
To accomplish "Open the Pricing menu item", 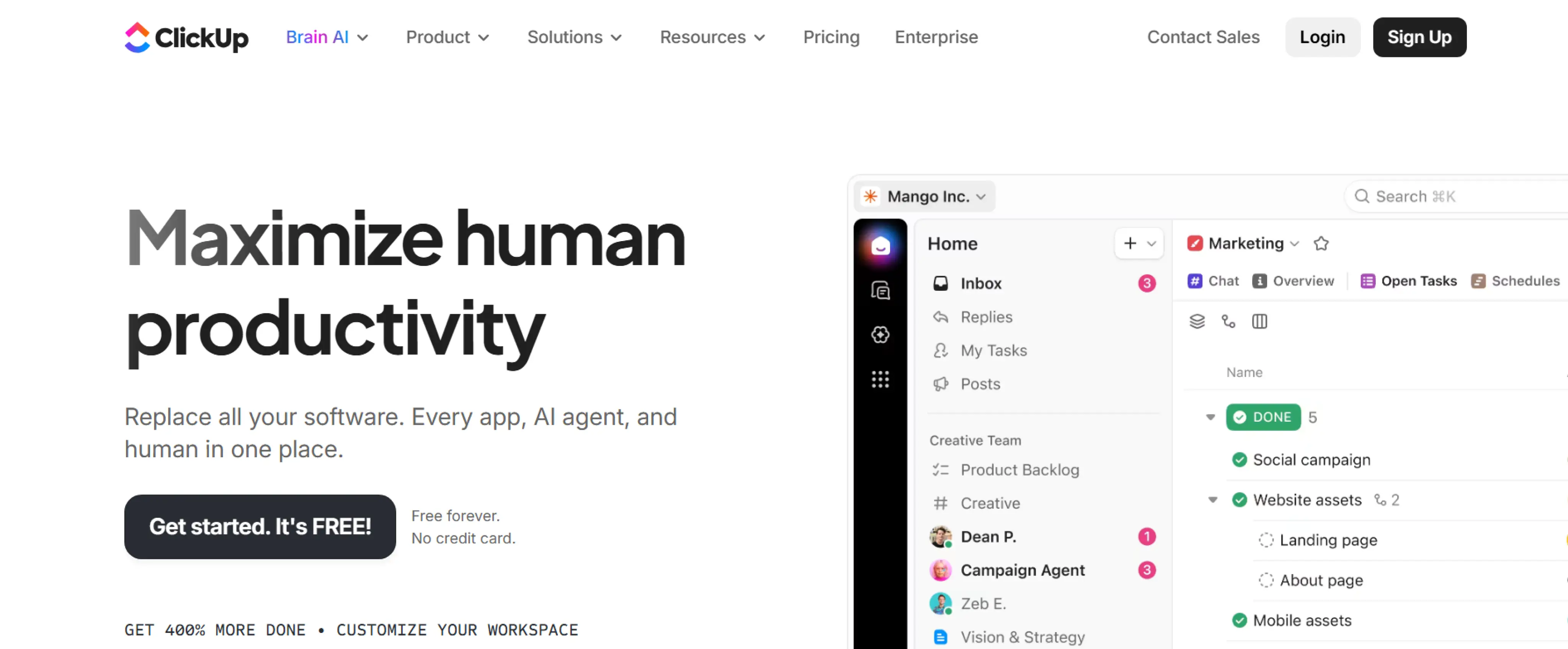I will pos(831,37).
